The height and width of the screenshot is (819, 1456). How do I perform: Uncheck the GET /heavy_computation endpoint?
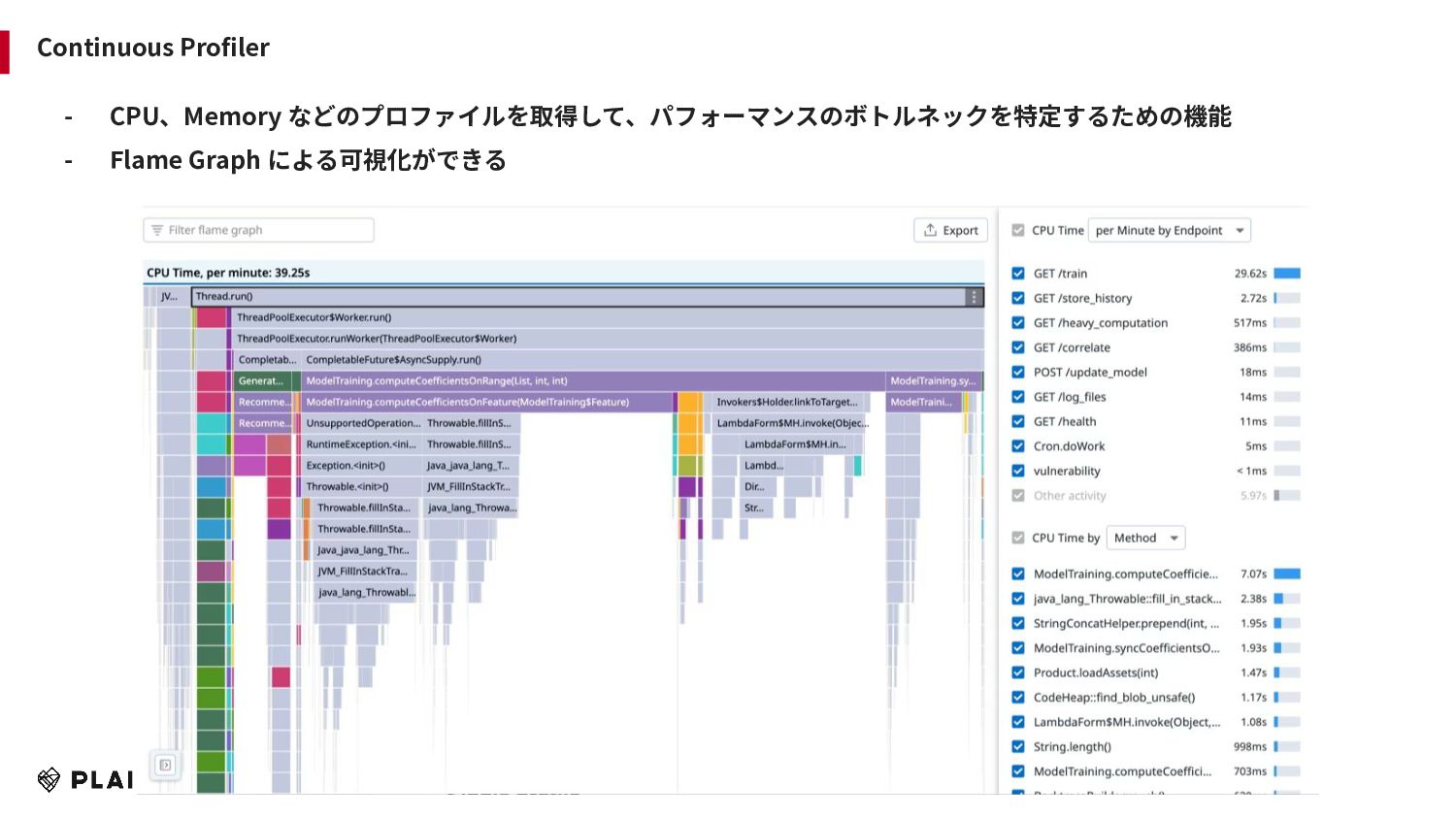[1018, 323]
